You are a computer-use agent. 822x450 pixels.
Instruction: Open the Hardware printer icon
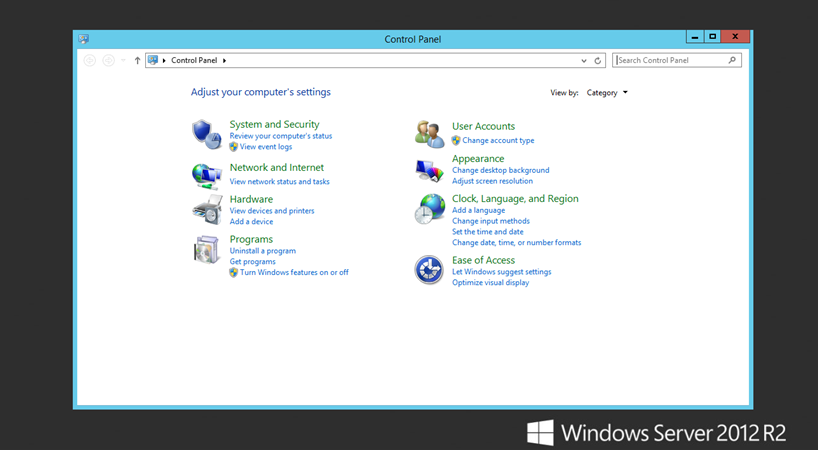(207, 209)
